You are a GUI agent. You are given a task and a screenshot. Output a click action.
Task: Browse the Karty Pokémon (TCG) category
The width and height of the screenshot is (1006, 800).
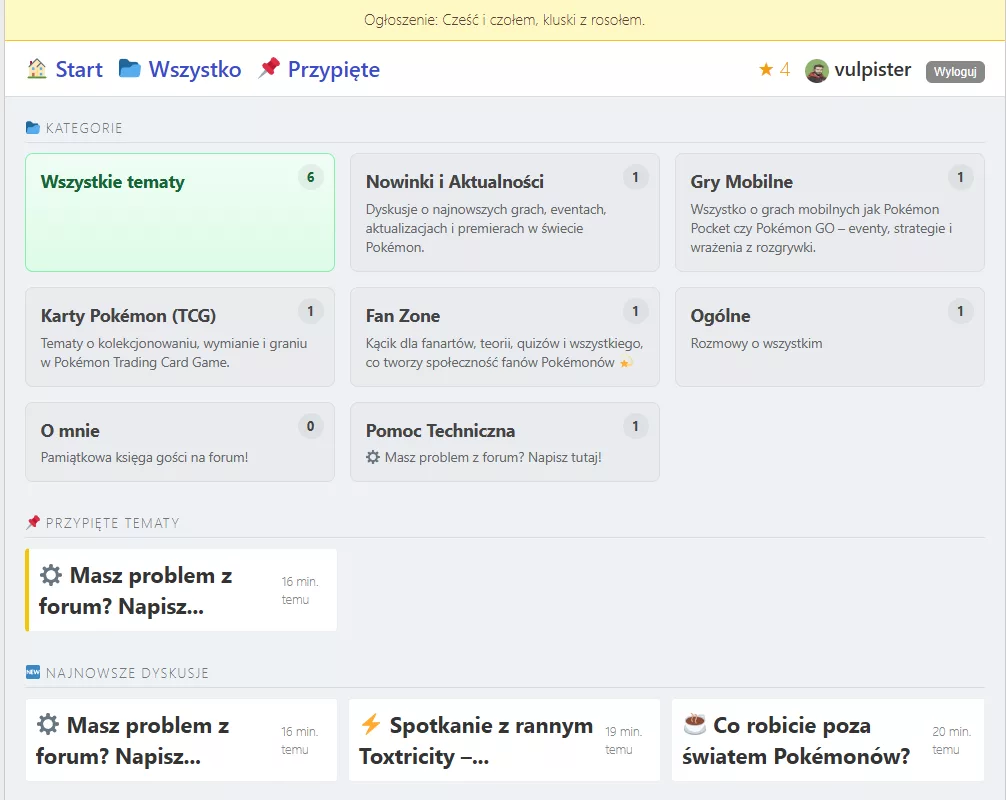180,337
